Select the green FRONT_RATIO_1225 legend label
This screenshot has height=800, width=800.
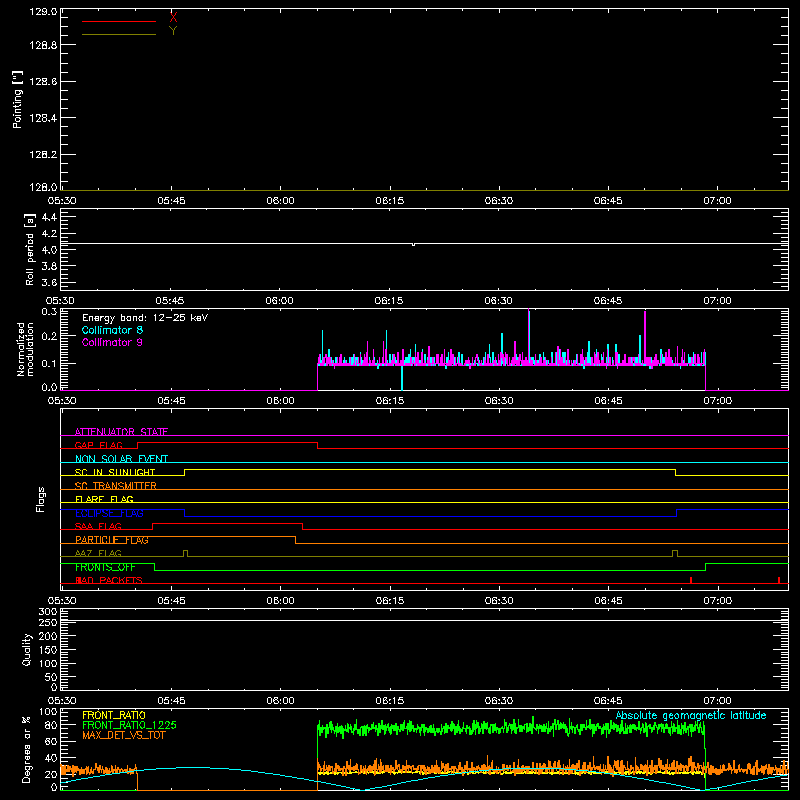pyautogui.click(x=130, y=725)
